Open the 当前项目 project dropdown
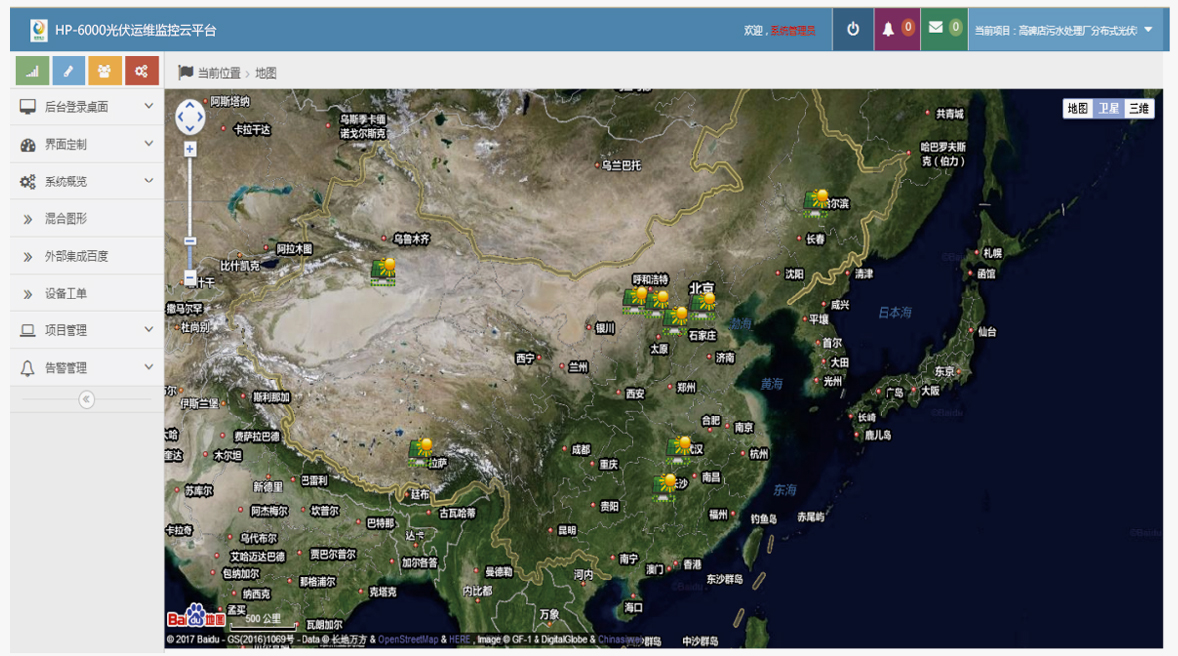The width and height of the screenshot is (1178, 656). click(1063, 30)
